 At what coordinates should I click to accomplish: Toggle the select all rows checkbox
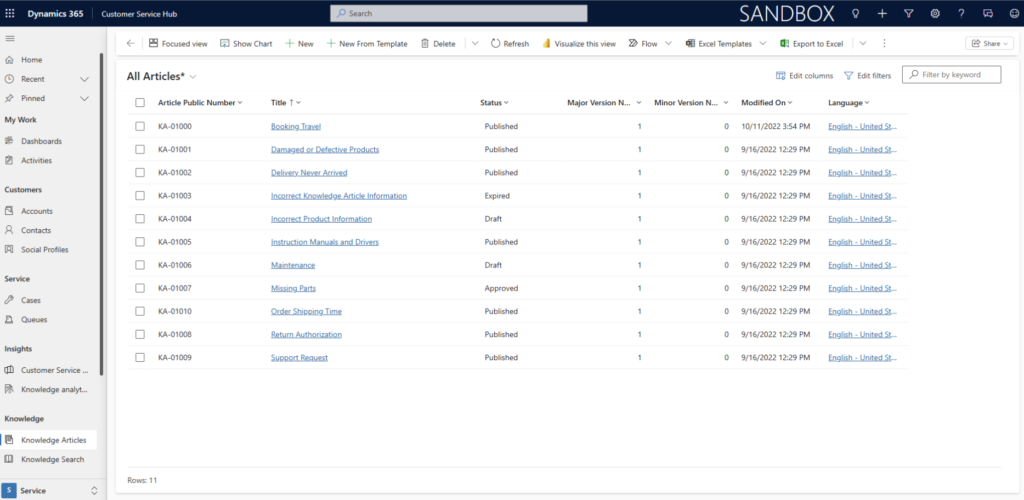click(x=140, y=102)
